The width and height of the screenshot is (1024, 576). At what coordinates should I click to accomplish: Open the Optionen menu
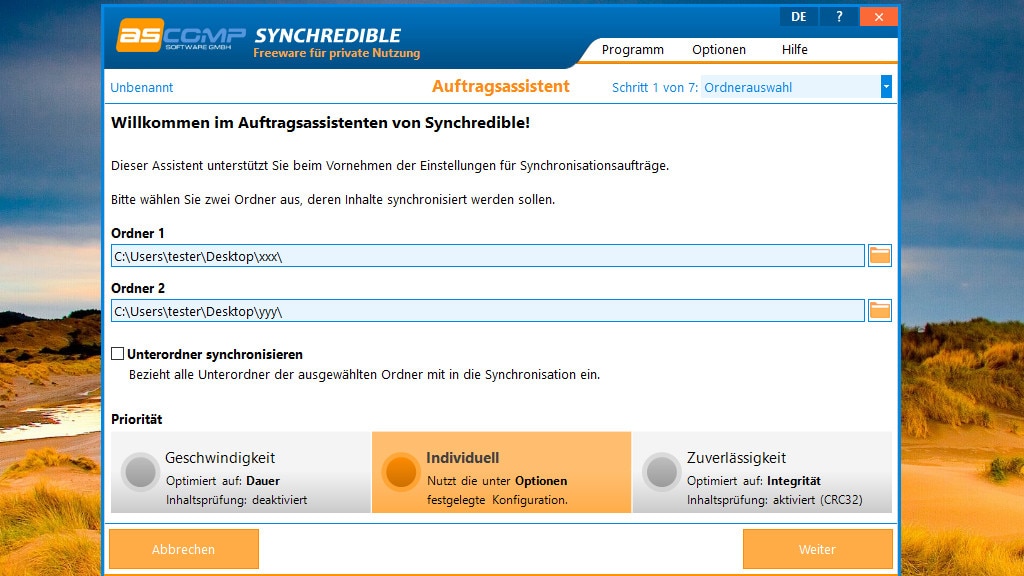point(718,50)
